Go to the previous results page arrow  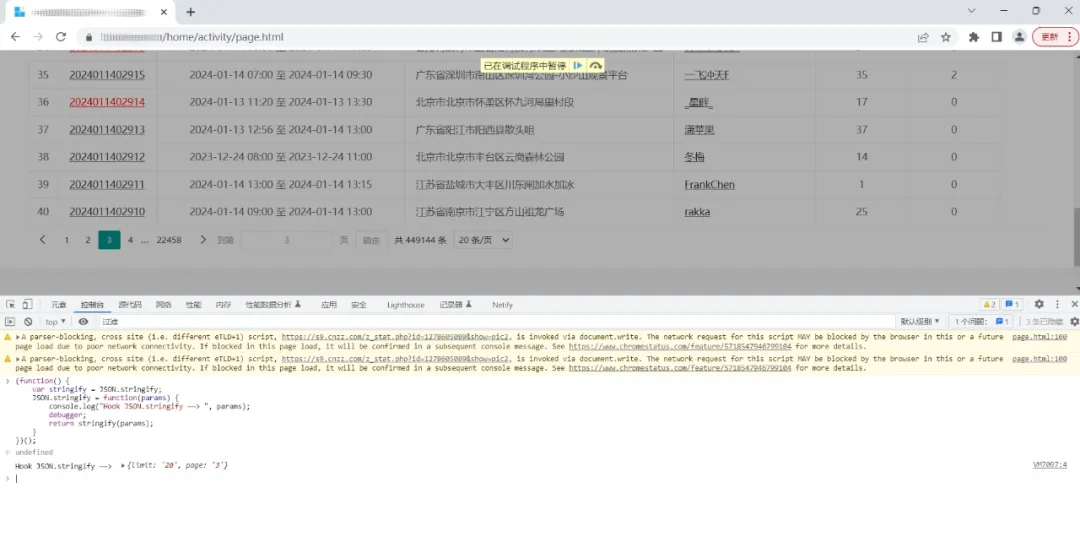(x=42, y=240)
